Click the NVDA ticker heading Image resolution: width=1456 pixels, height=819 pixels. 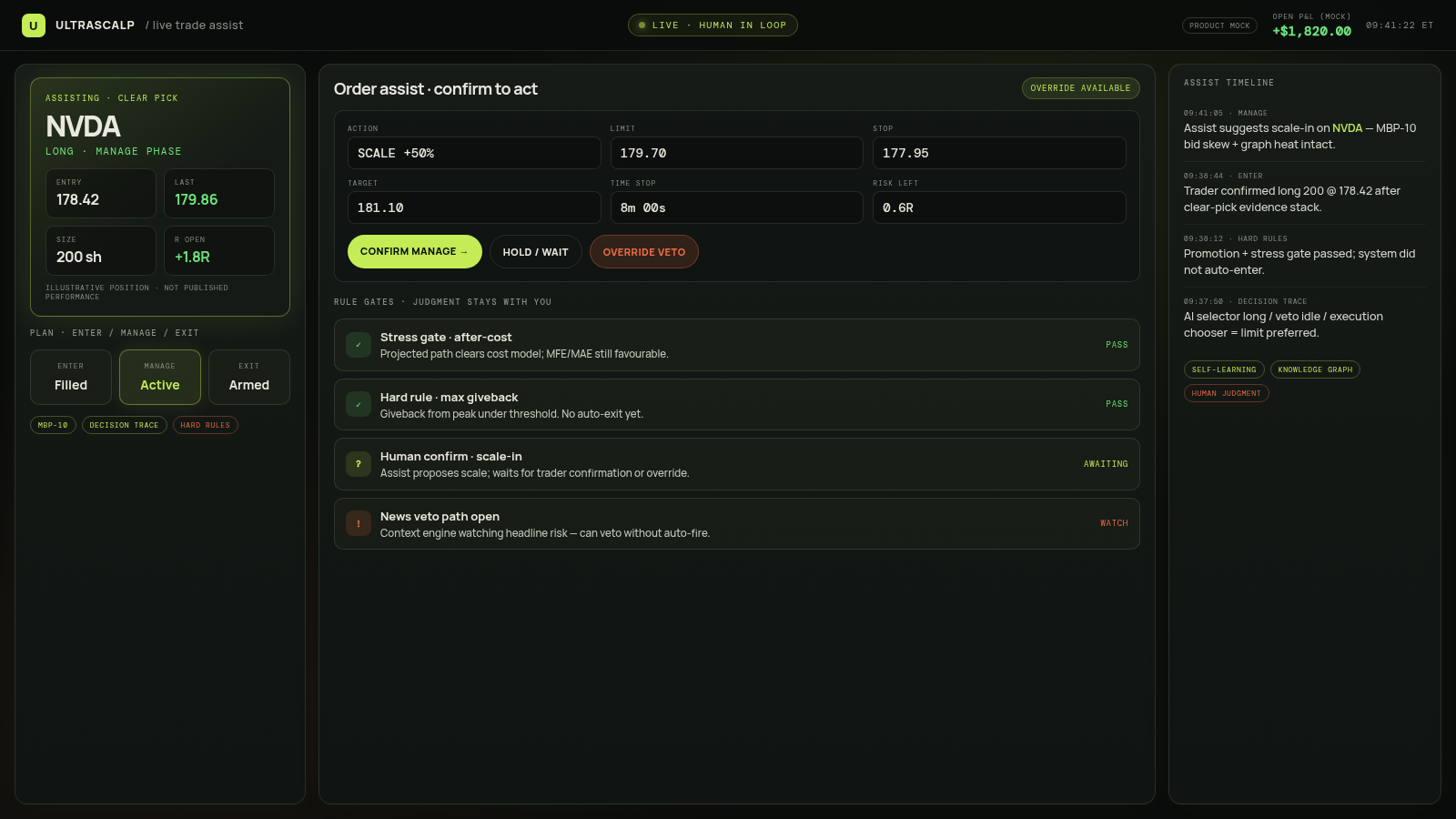(x=83, y=126)
